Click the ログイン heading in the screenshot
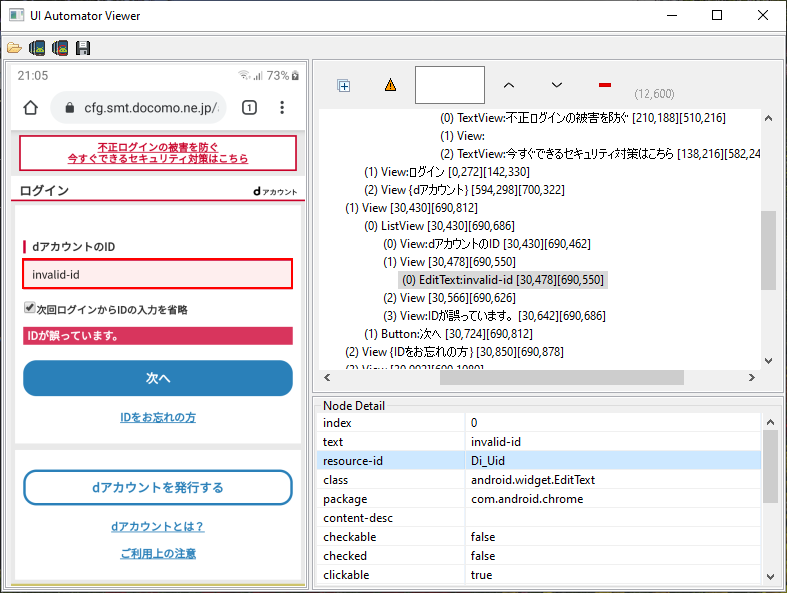This screenshot has width=787, height=593. point(44,190)
